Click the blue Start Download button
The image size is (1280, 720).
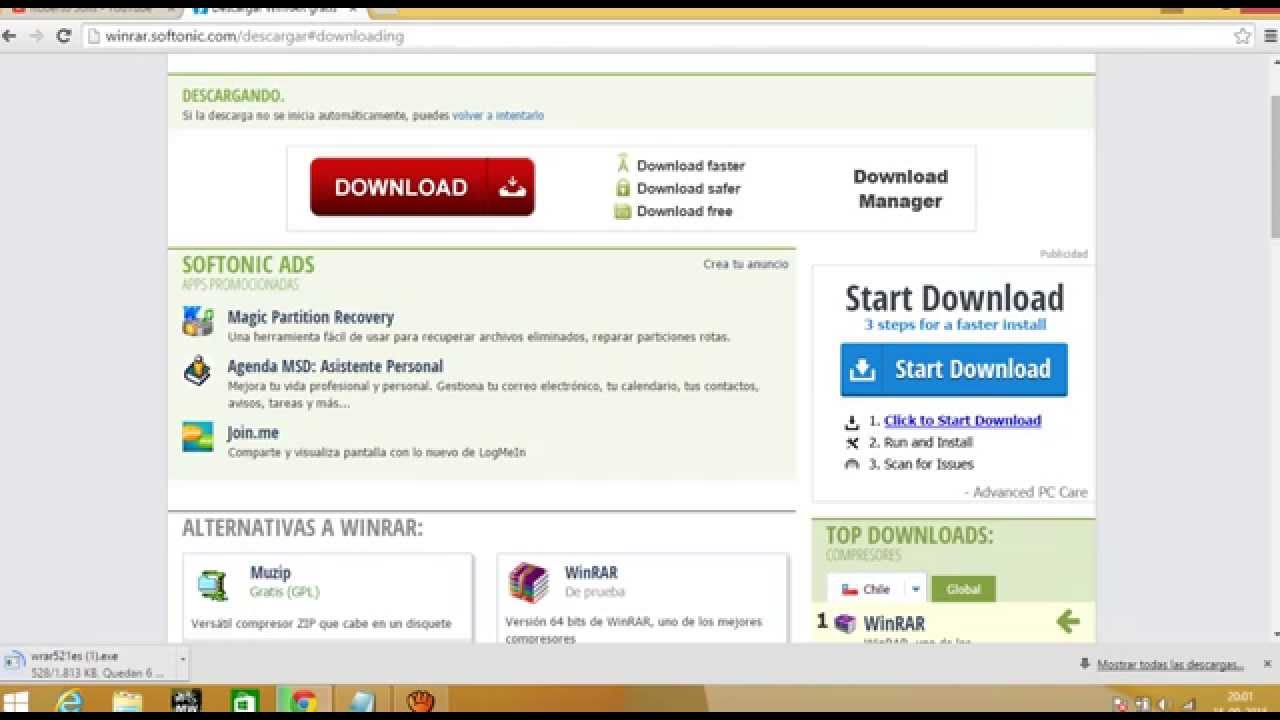(x=954, y=370)
